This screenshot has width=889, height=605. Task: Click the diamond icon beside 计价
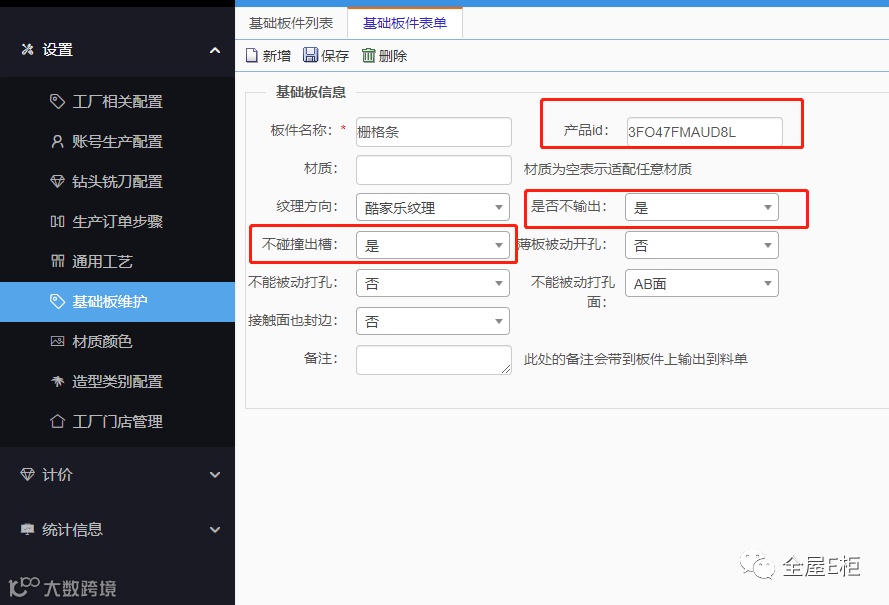27,474
